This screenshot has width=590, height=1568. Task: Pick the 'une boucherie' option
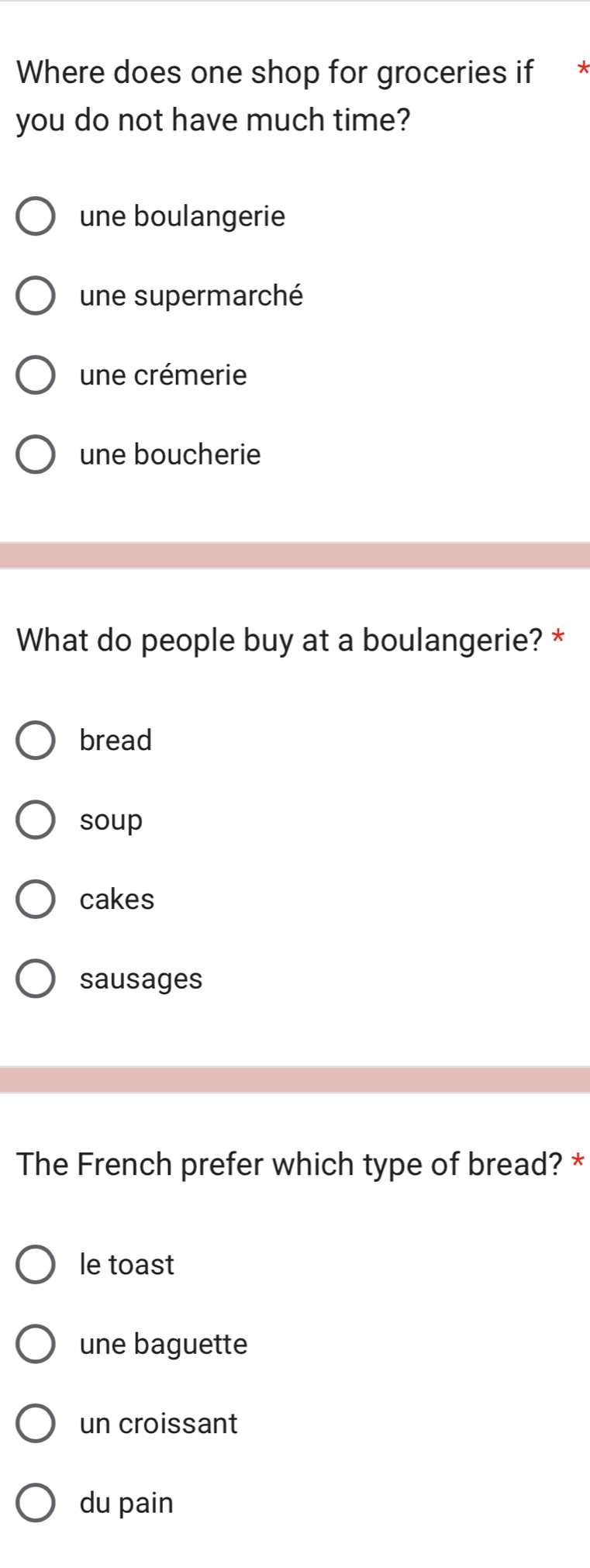(x=36, y=454)
